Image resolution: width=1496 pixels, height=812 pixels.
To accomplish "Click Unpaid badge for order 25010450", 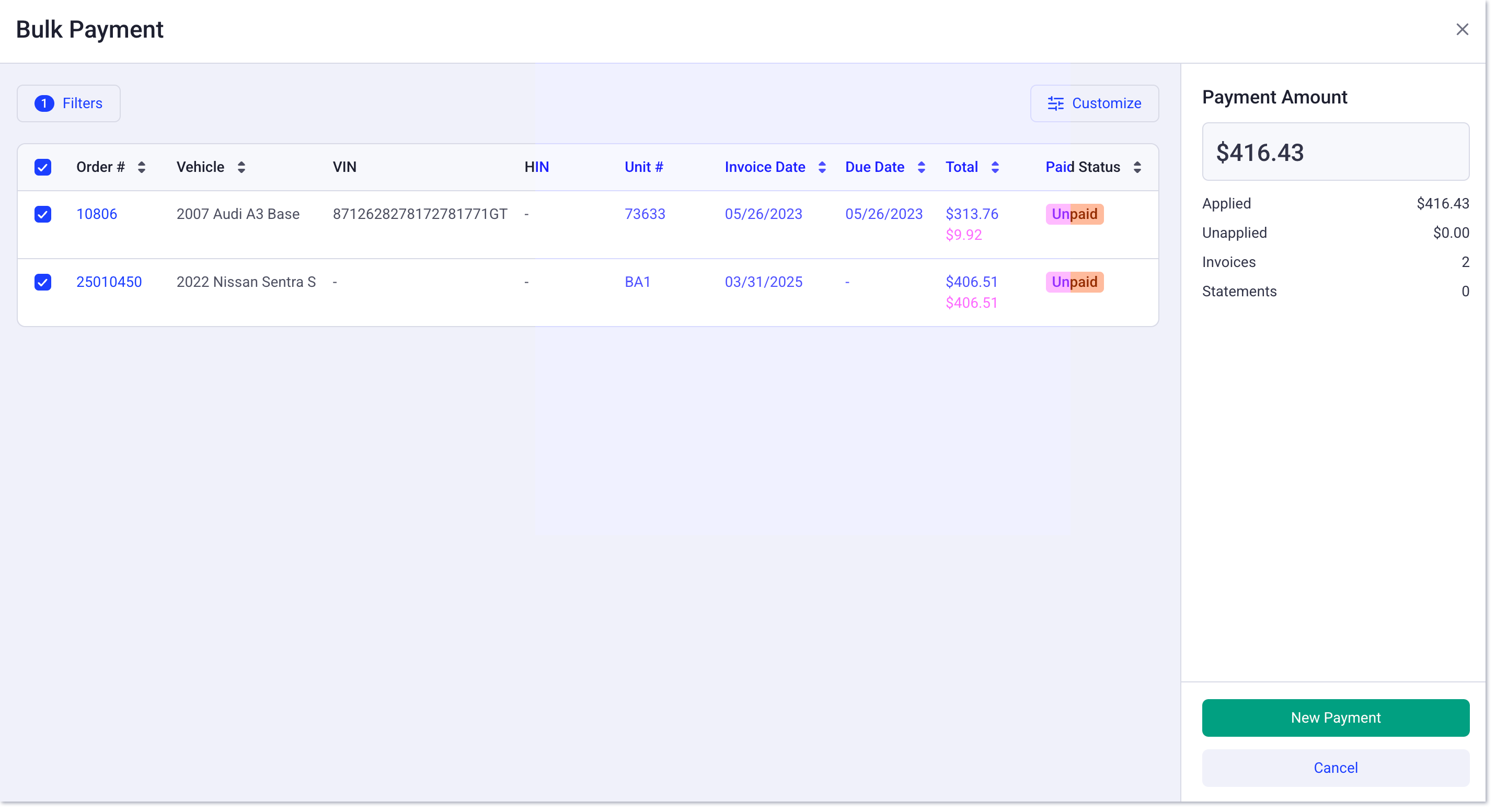I will pyautogui.click(x=1074, y=282).
